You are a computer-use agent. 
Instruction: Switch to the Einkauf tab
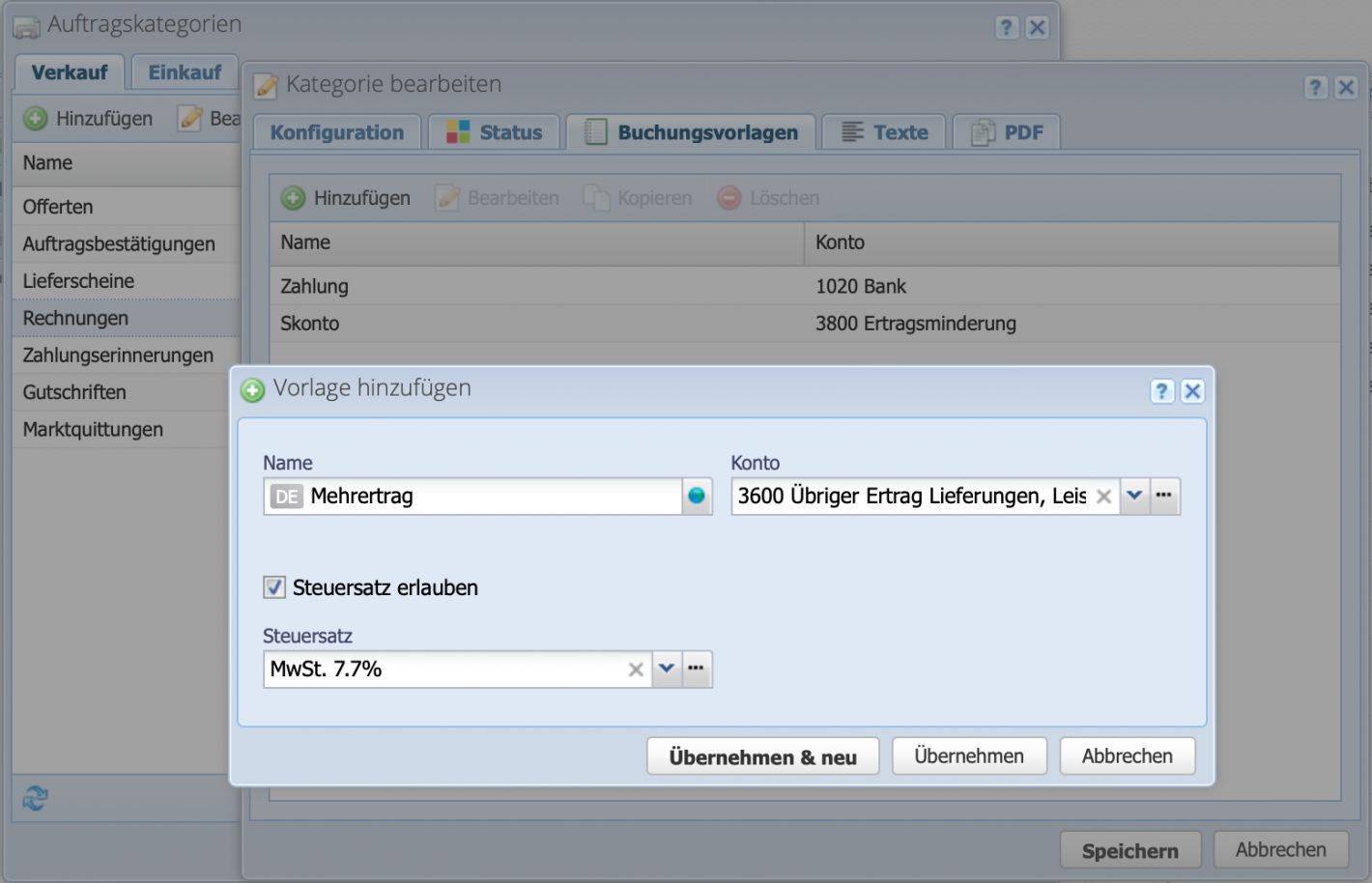pyautogui.click(x=184, y=71)
